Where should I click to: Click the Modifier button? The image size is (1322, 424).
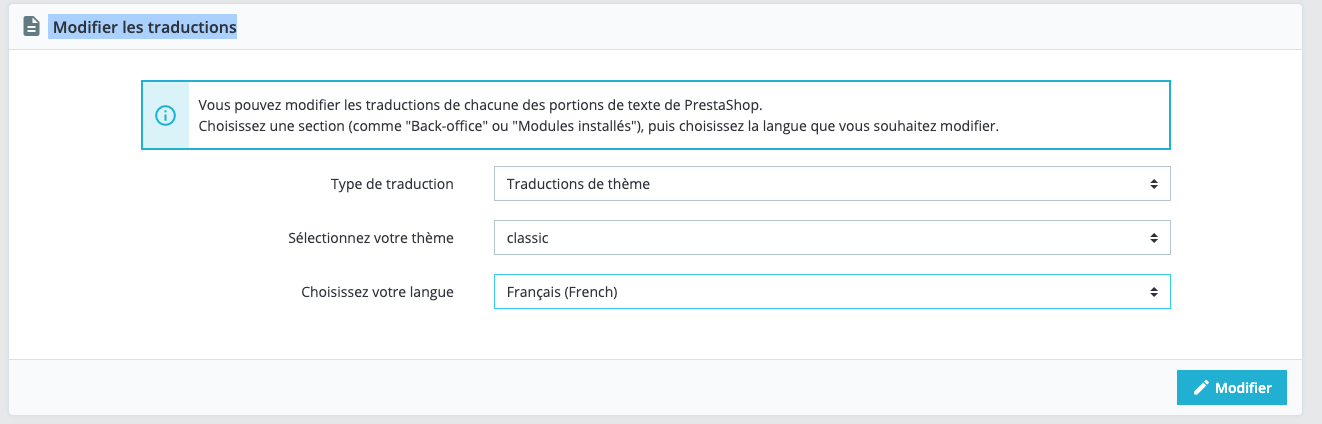pyautogui.click(x=1232, y=388)
